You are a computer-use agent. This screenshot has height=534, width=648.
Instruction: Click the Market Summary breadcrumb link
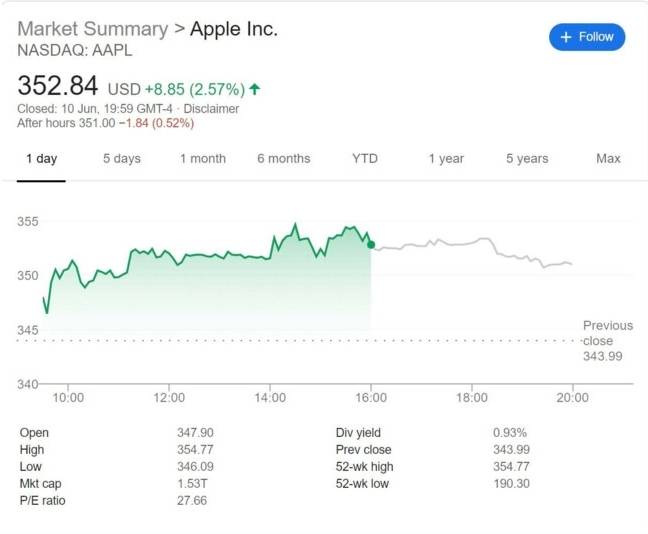click(93, 29)
